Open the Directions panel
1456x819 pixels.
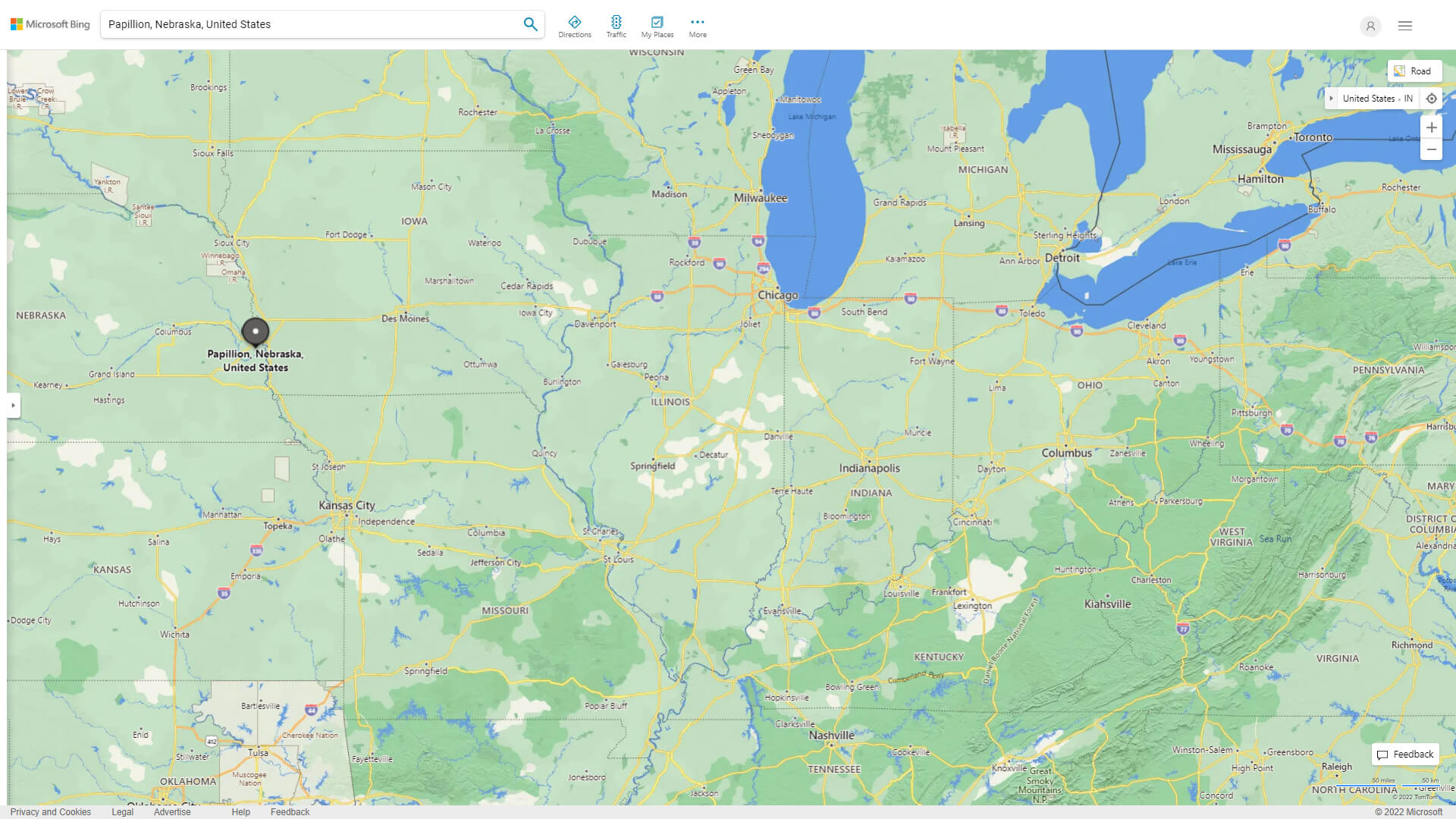point(575,26)
